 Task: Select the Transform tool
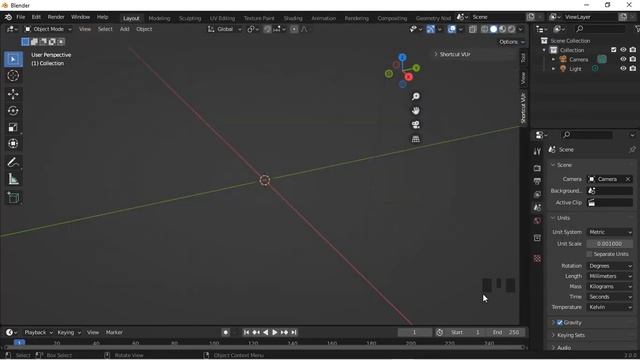(13, 143)
